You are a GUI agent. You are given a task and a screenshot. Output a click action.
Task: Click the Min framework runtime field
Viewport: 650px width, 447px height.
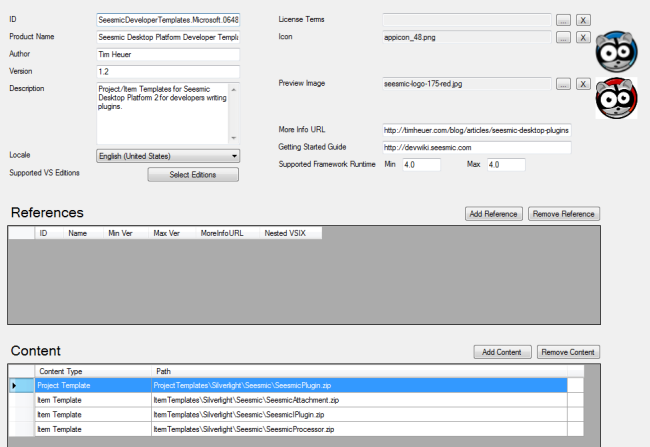[x=422, y=165]
